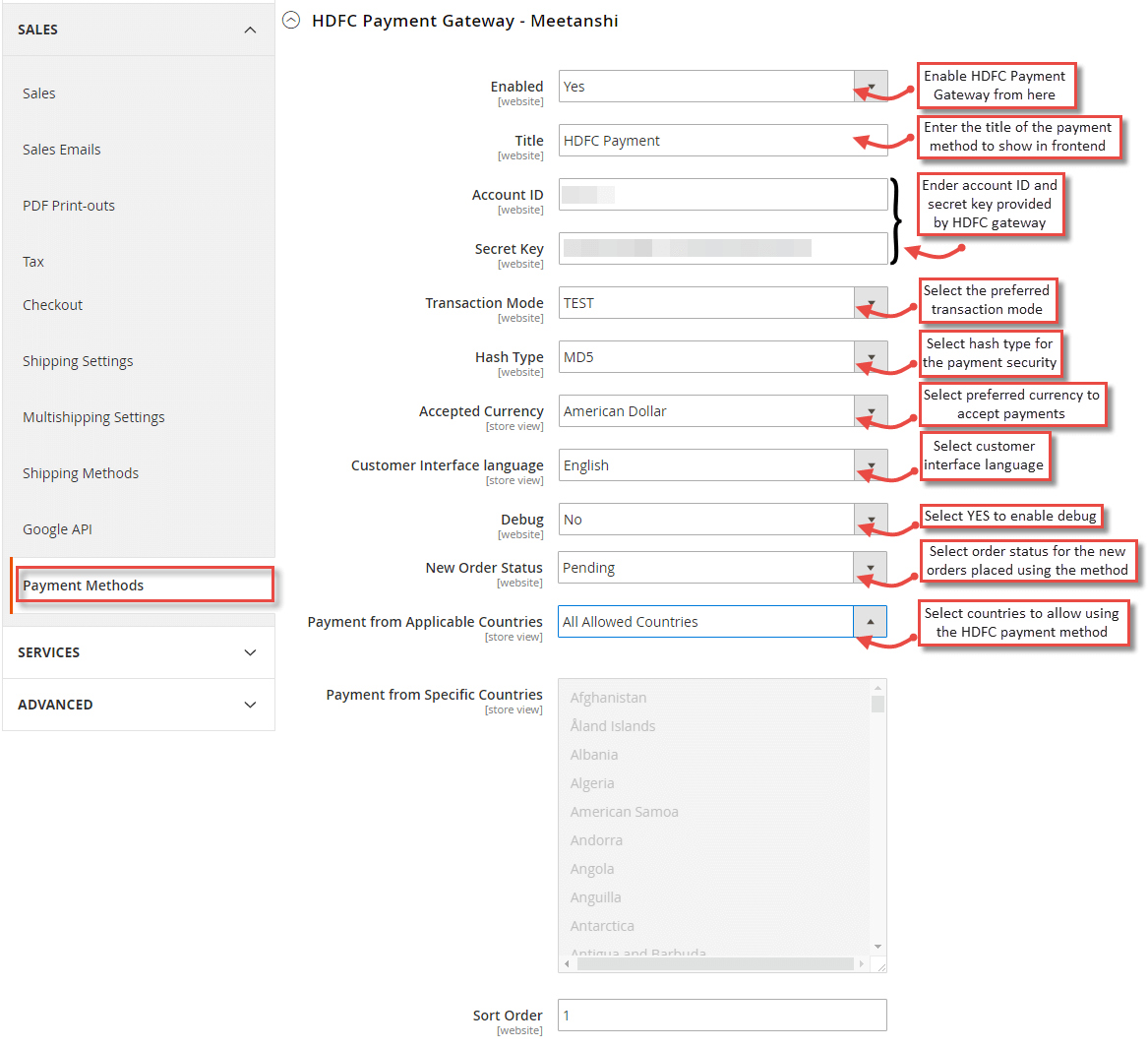Open the Customer Interface language dropdown
This screenshot has height=1048, width=1148.
tap(870, 464)
